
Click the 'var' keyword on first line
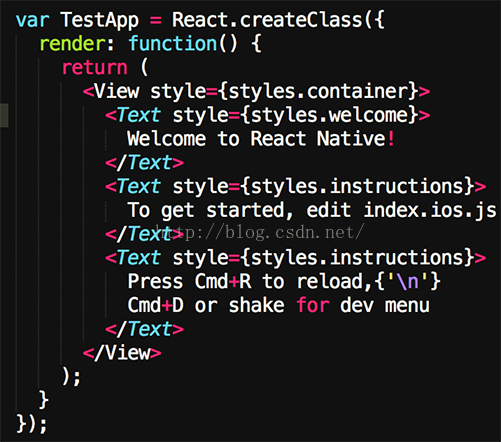click(x=32, y=20)
